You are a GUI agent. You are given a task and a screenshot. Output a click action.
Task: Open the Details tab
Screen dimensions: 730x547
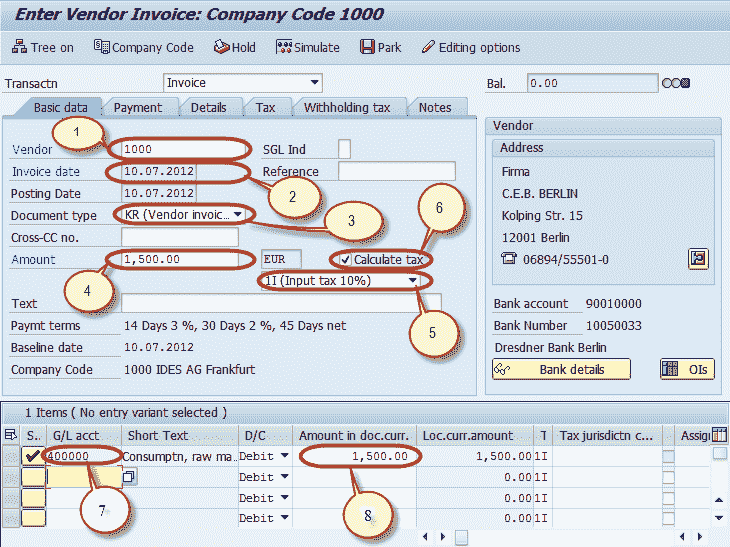point(209,108)
